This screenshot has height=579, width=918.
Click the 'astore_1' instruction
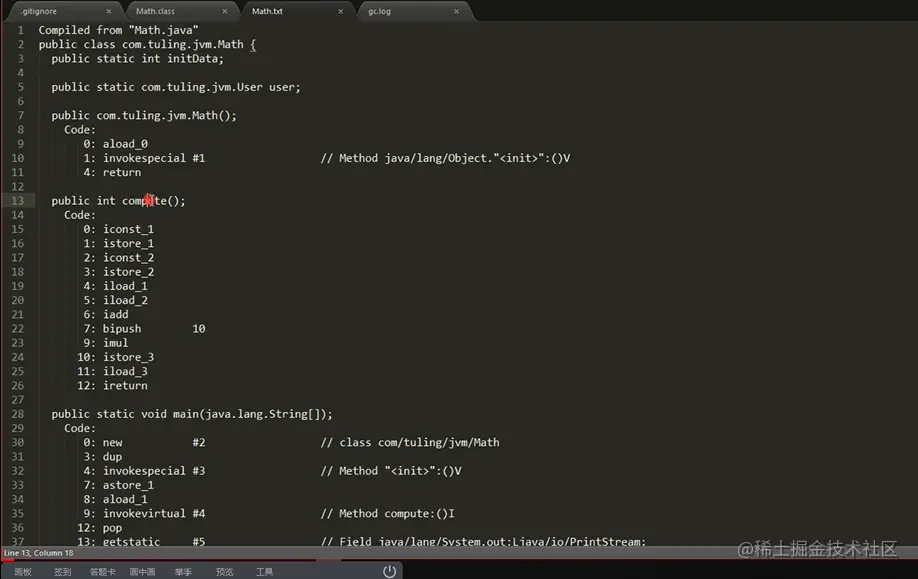click(x=128, y=485)
